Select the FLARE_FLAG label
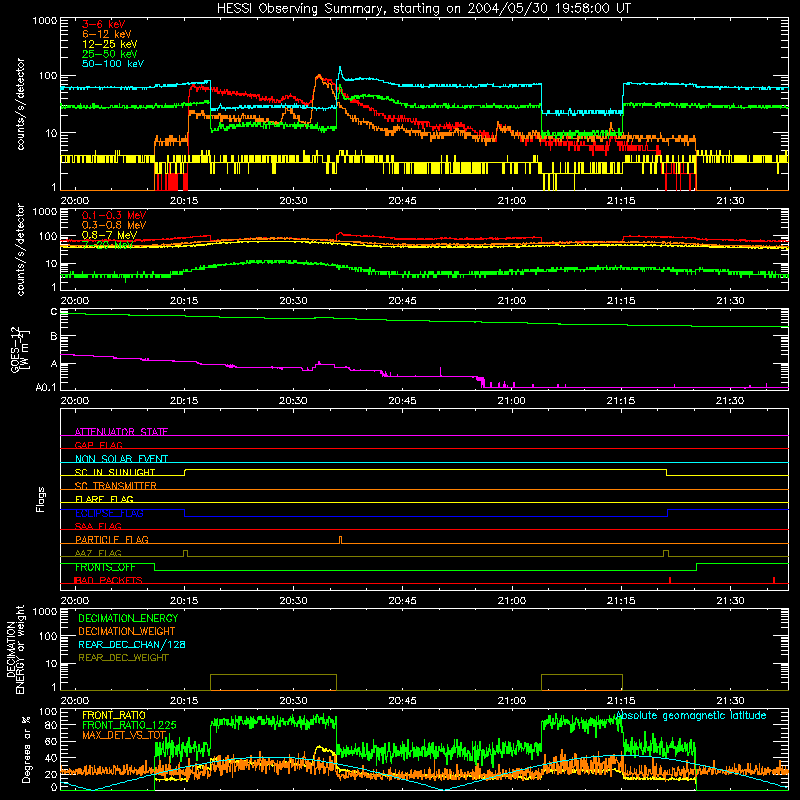 pyautogui.click(x=104, y=499)
